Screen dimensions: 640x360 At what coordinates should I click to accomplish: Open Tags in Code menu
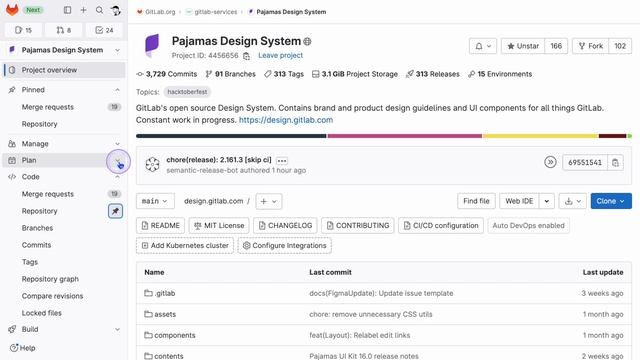coord(30,262)
